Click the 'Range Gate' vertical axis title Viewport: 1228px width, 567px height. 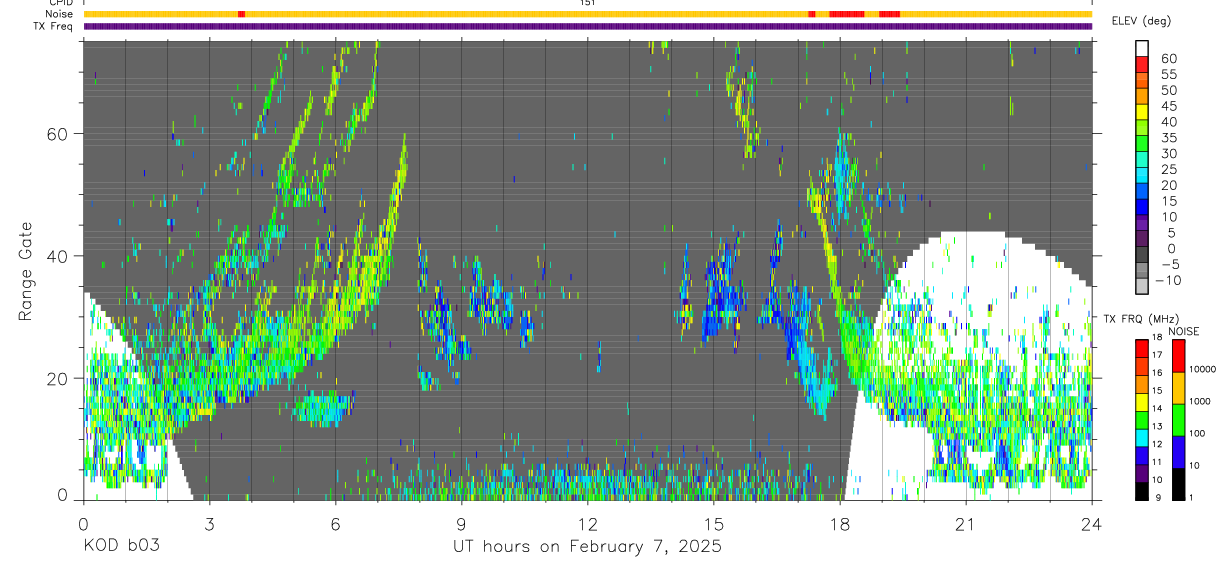(x=25, y=271)
